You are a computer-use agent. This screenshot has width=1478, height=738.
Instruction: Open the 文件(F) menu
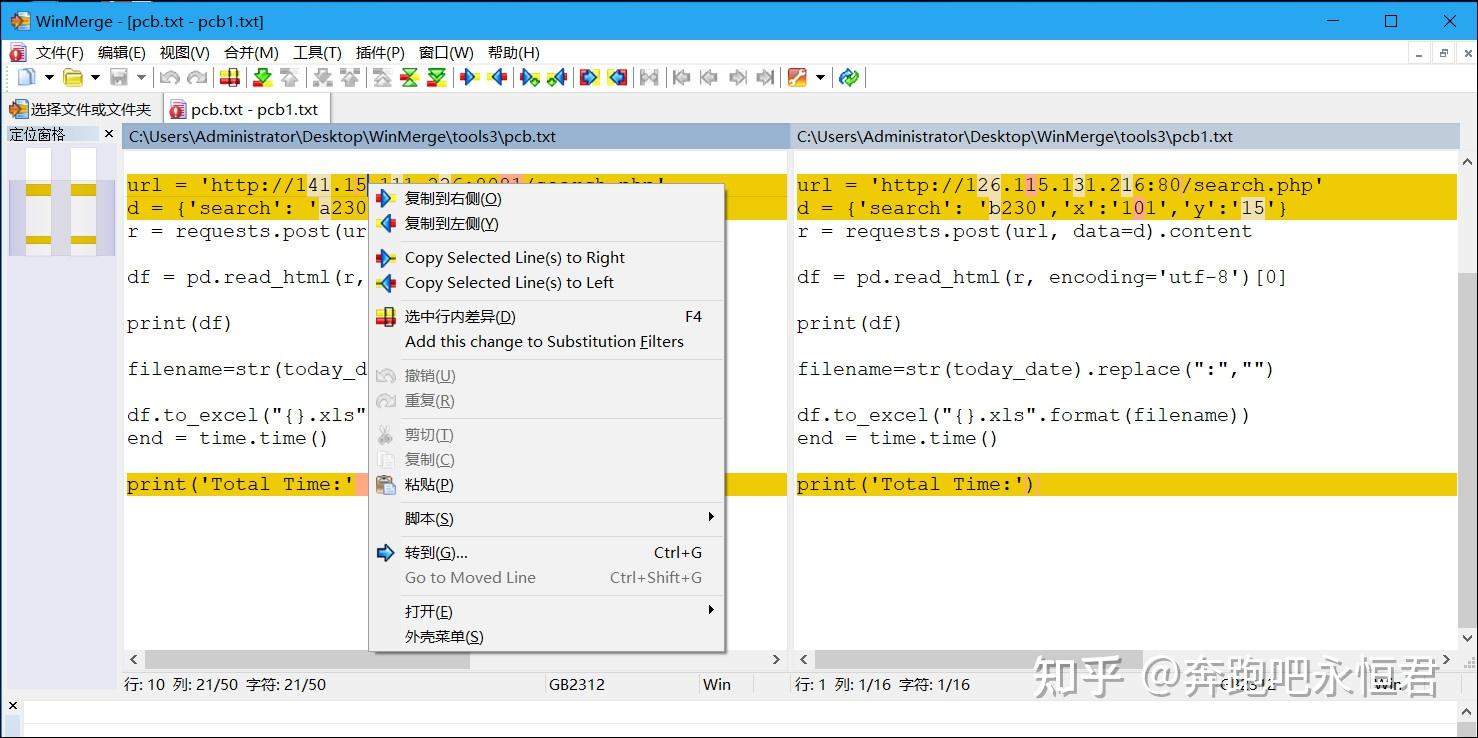pyautogui.click(x=59, y=52)
